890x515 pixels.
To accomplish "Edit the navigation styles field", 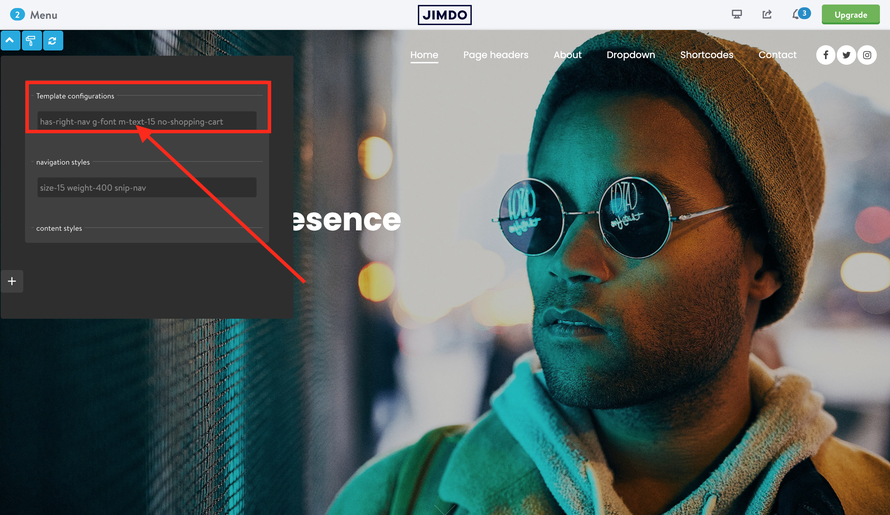I will (146, 187).
